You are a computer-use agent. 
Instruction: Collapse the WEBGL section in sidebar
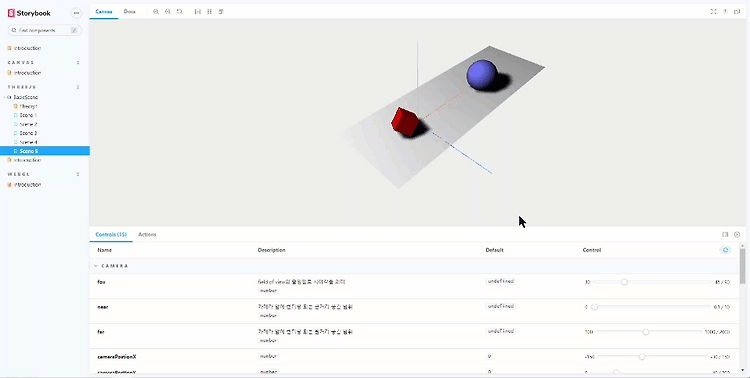click(x=78, y=175)
